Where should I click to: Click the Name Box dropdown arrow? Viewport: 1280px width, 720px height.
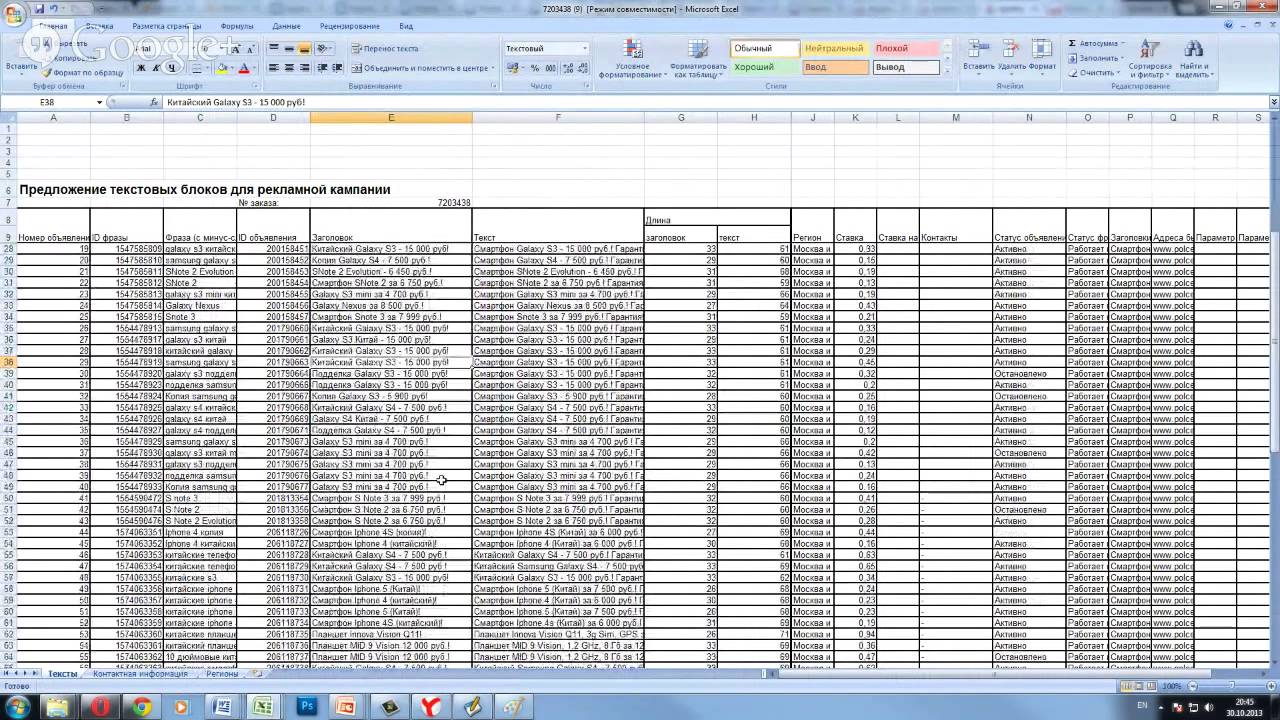[x=99, y=102]
